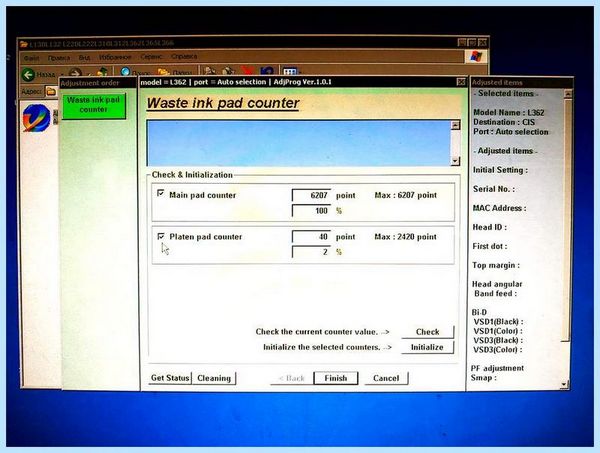The image size is (600, 453).
Task: Click the Up folder icon in Explorer
Action: 102,72
